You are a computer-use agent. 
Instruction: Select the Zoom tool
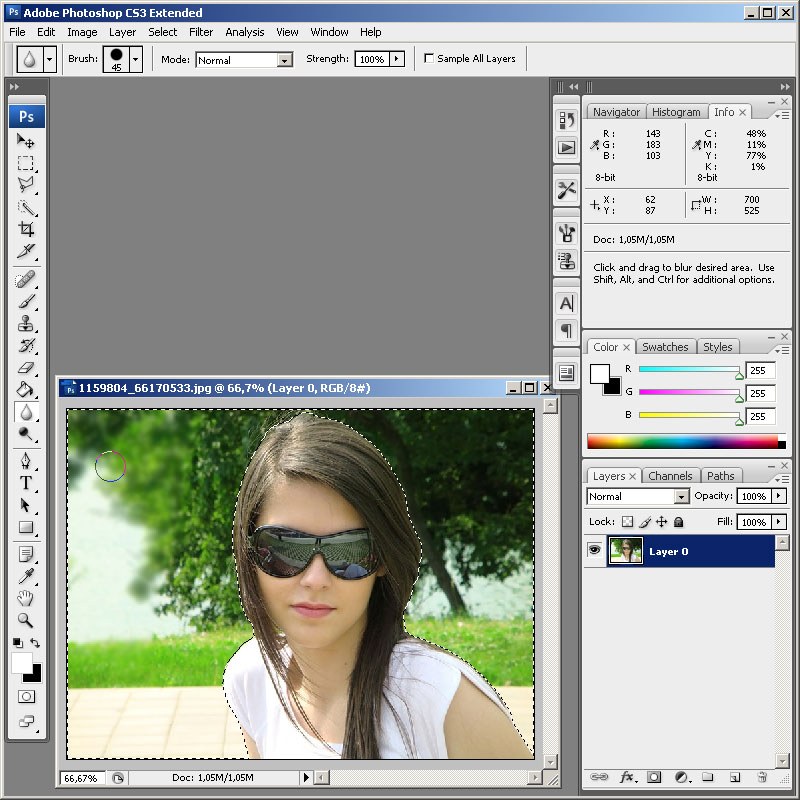(26, 620)
